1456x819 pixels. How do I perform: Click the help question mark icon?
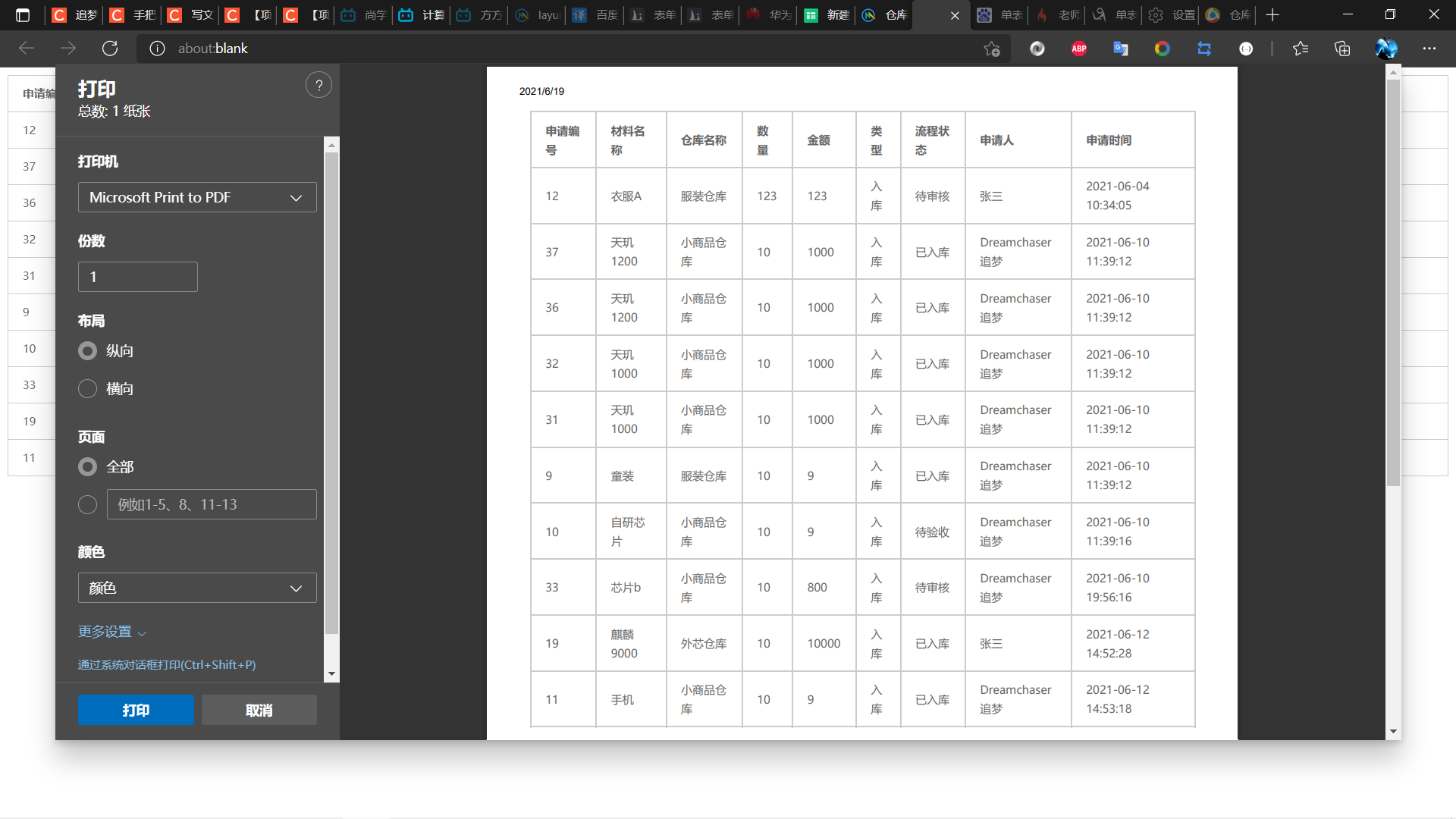318,86
